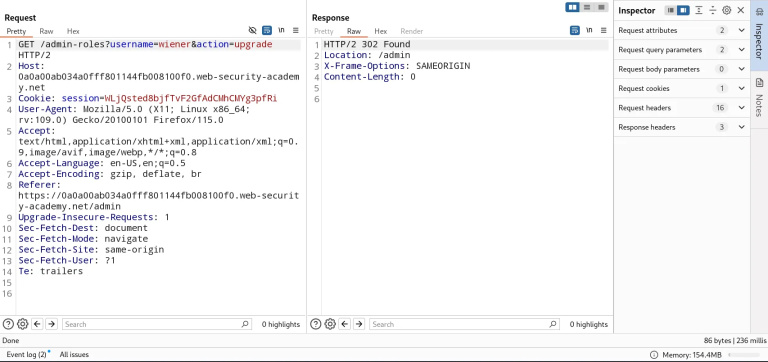Screen dimensions: 768x362
Task: Expand Request headers section
Action: 682,108
